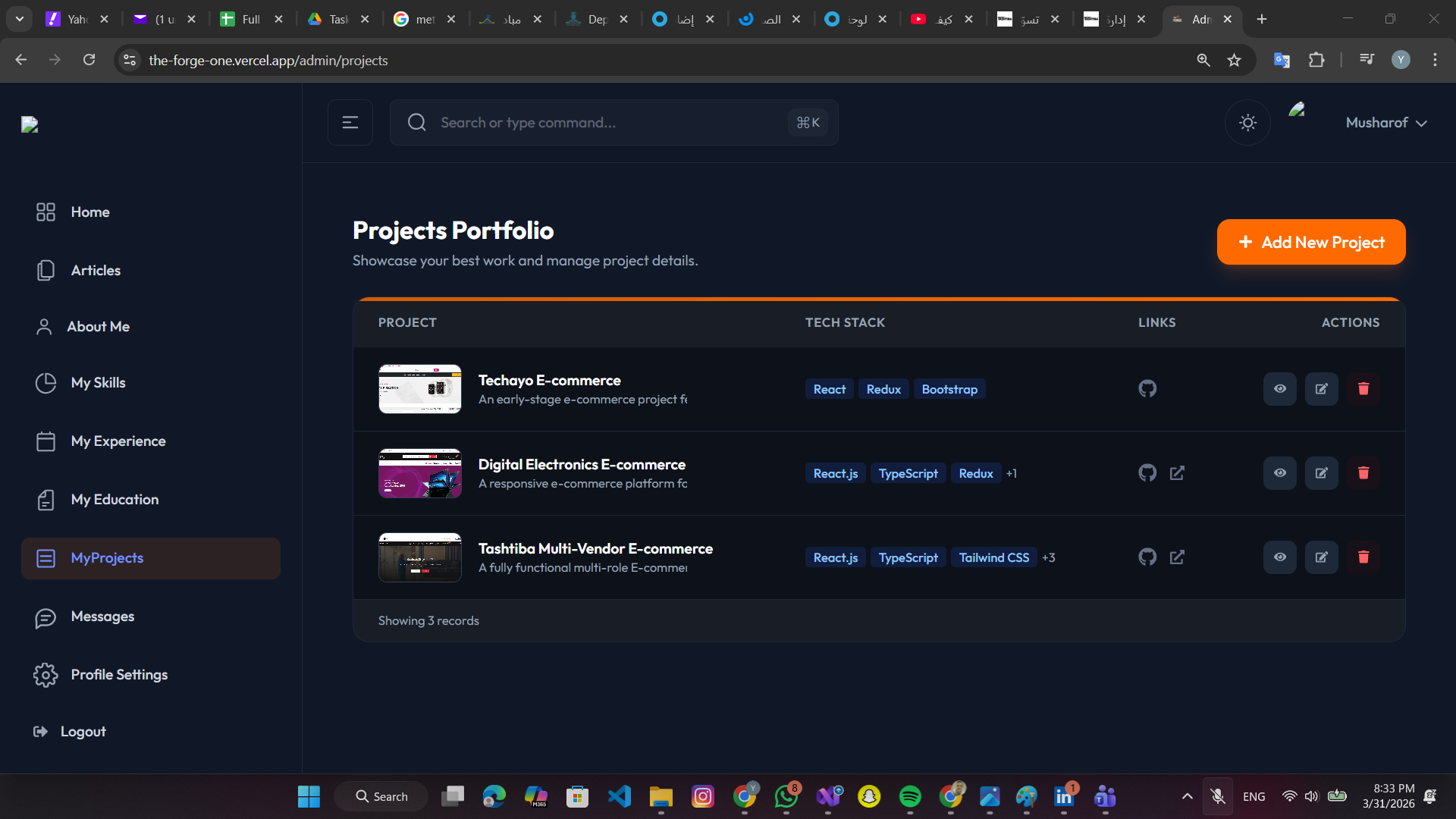
Task: Expand the Musharof user dropdown
Action: point(1386,123)
